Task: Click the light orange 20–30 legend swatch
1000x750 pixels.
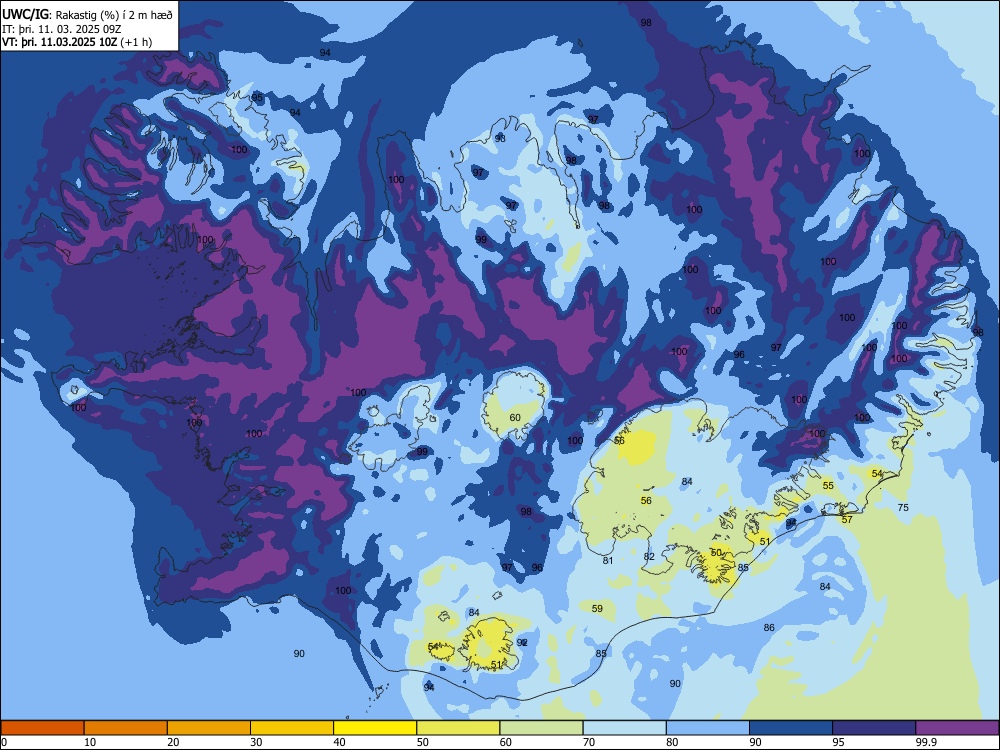Action: 209,728
